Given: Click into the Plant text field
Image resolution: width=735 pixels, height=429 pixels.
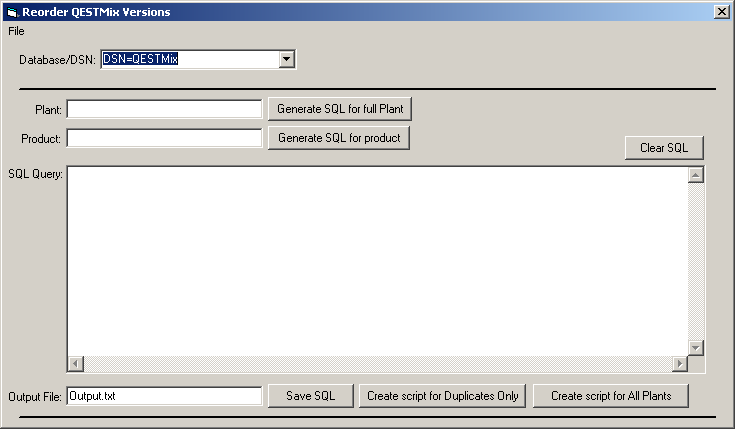Looking at the screenshot, I should click(164, 108).
